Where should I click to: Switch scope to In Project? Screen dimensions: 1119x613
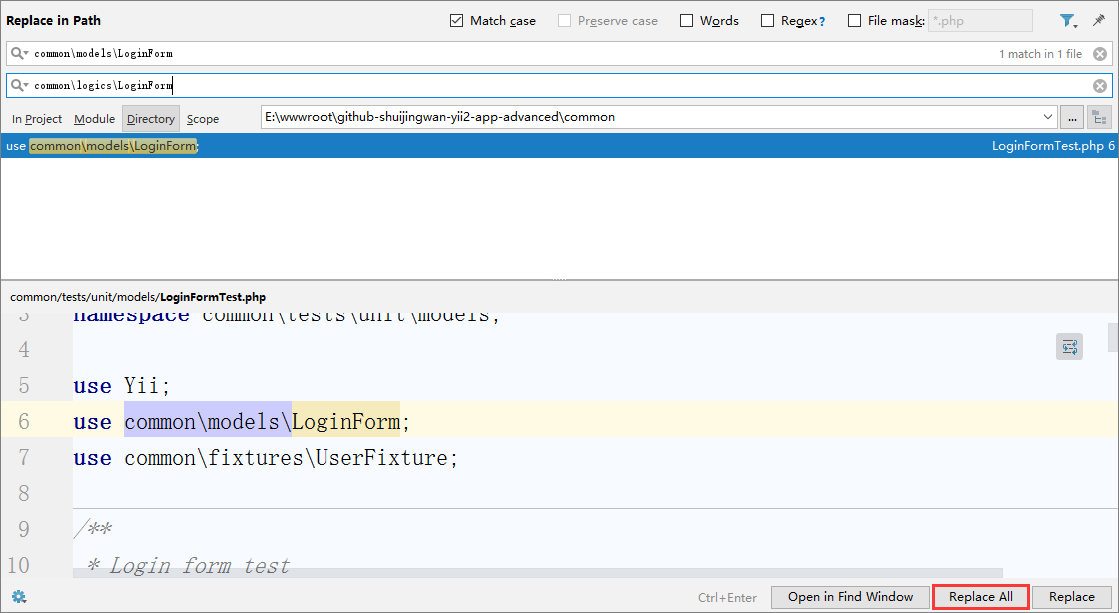(x=37, y=119)
